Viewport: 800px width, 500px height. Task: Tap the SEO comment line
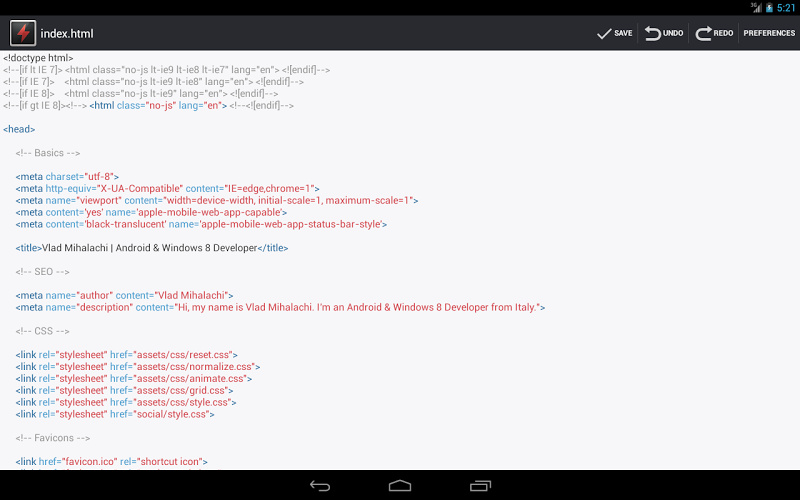(x=42, y=271)
